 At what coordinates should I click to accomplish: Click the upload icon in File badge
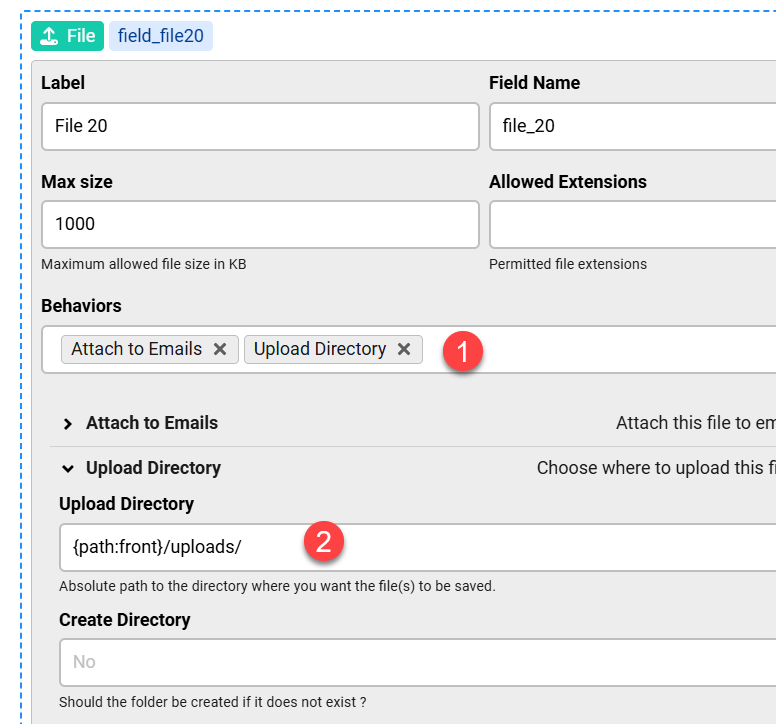49,36
